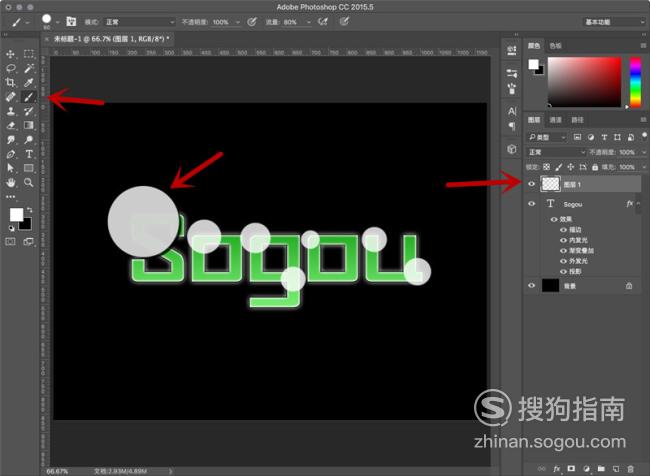Open the brush settings panel toggle

point(71,21)
